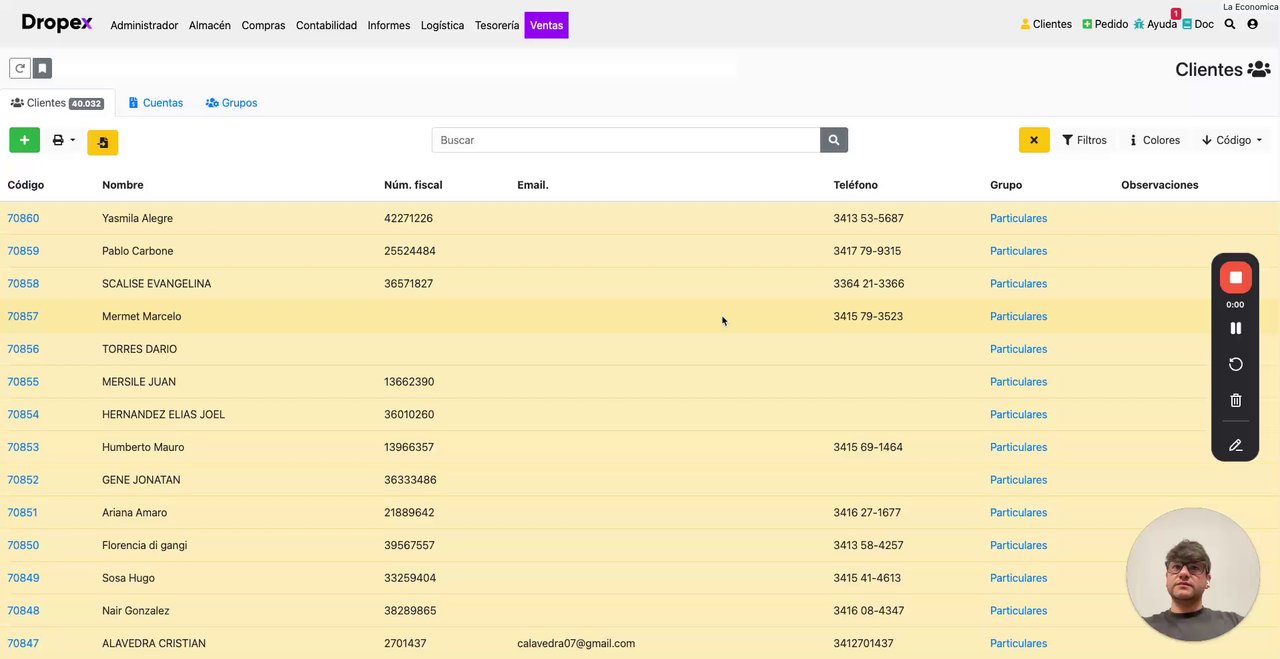Open the Ventas menu

(546, 25)
